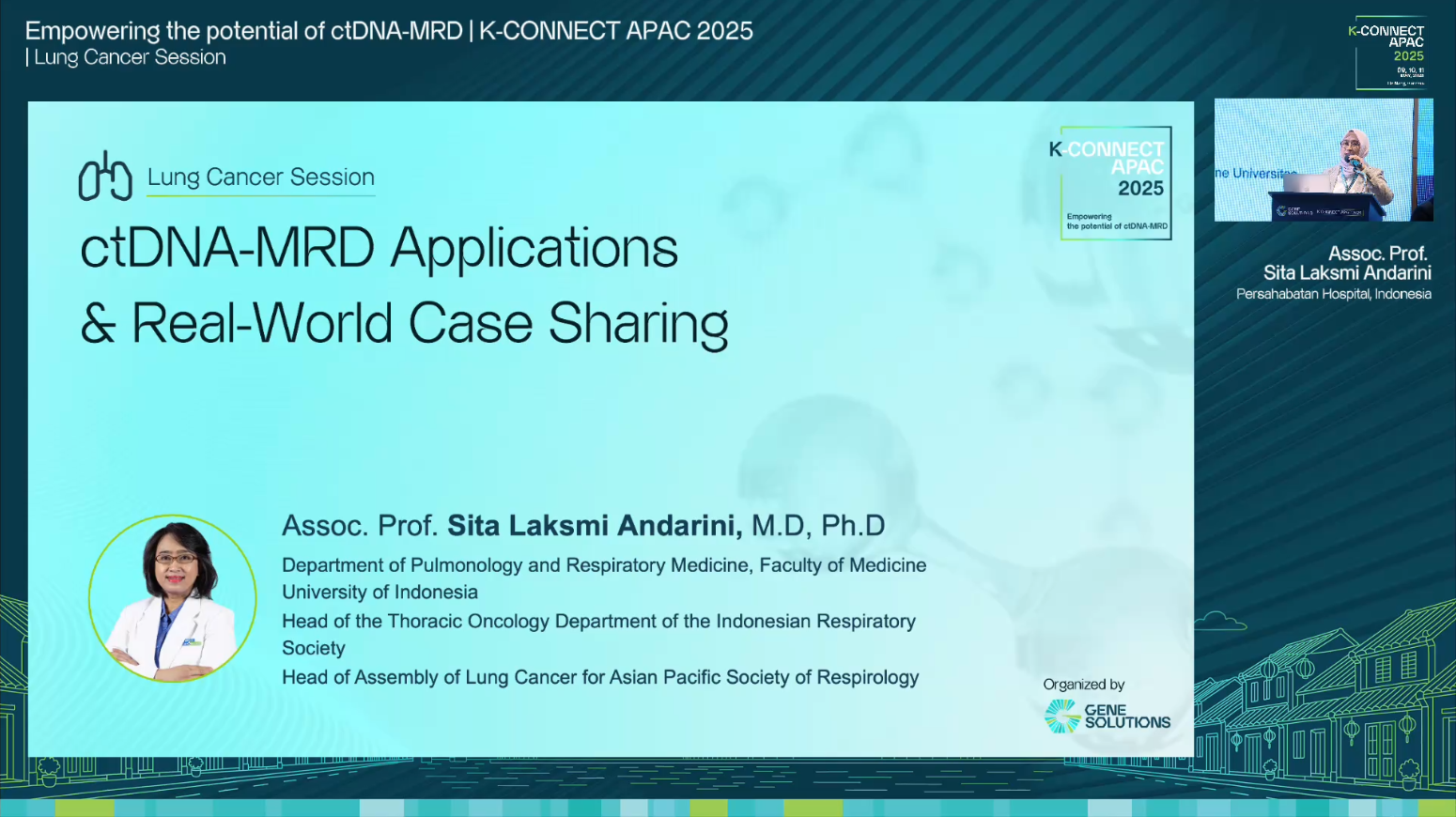The image size is (1456, 817).
Task: Select the Lung Cancer Session header item
Action: [x=260, y=177]
